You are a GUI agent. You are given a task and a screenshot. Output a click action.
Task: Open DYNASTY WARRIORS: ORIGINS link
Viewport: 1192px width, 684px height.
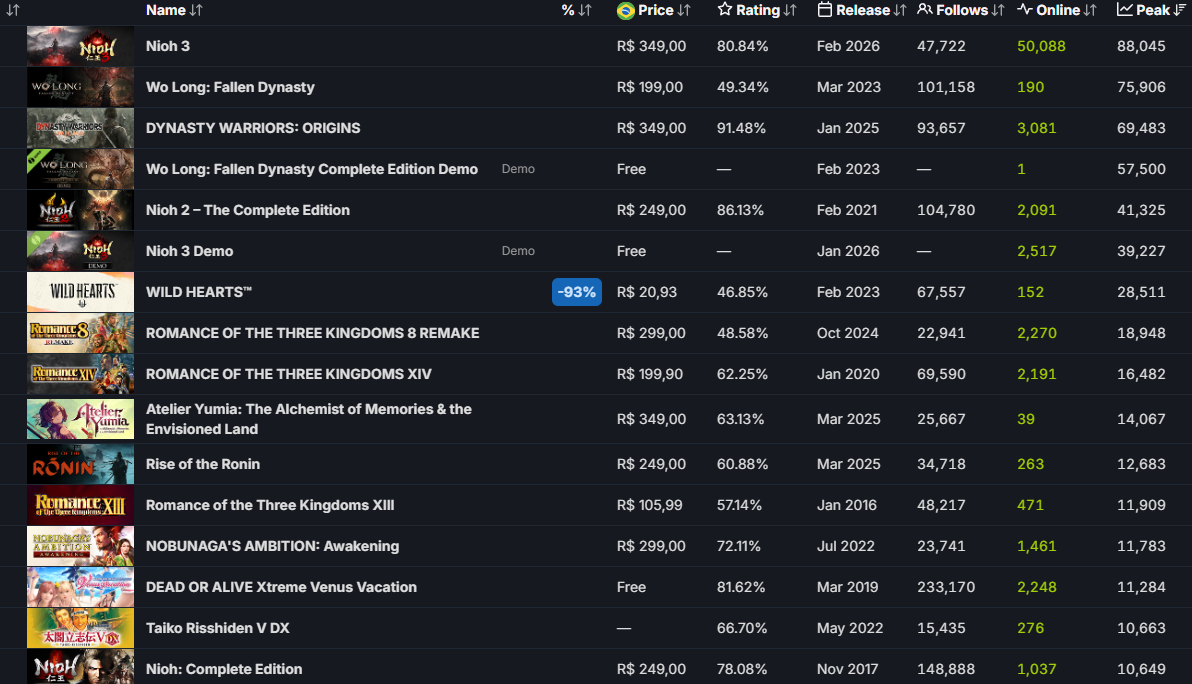click(253, 128)
